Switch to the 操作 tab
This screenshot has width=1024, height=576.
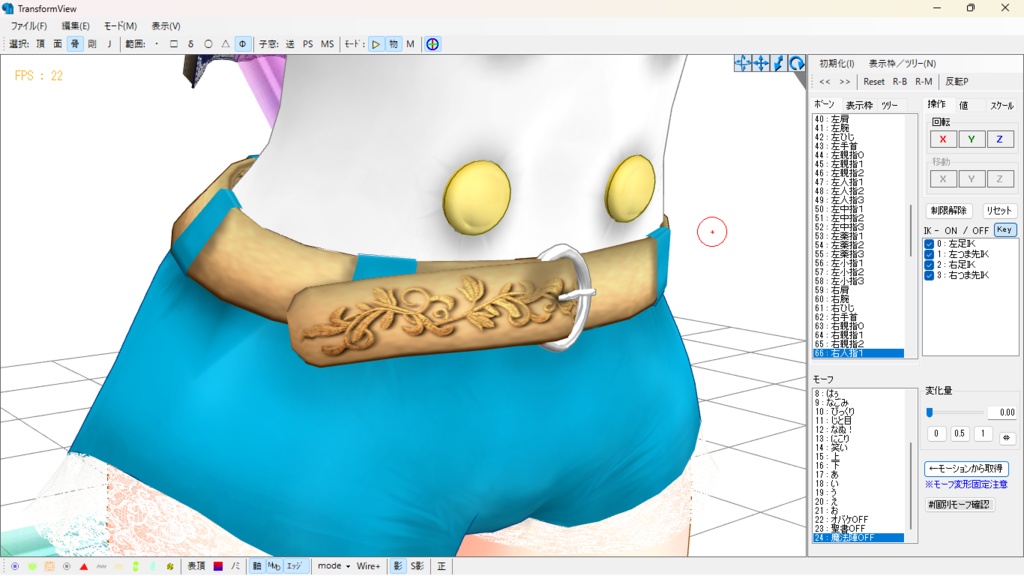936,104
